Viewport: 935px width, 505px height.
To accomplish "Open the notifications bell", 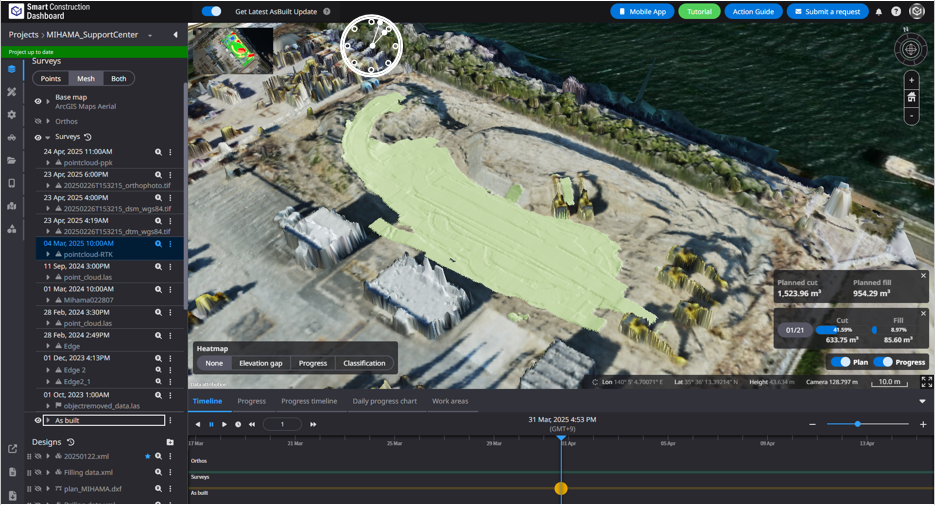I will click(x=879, y=12).
